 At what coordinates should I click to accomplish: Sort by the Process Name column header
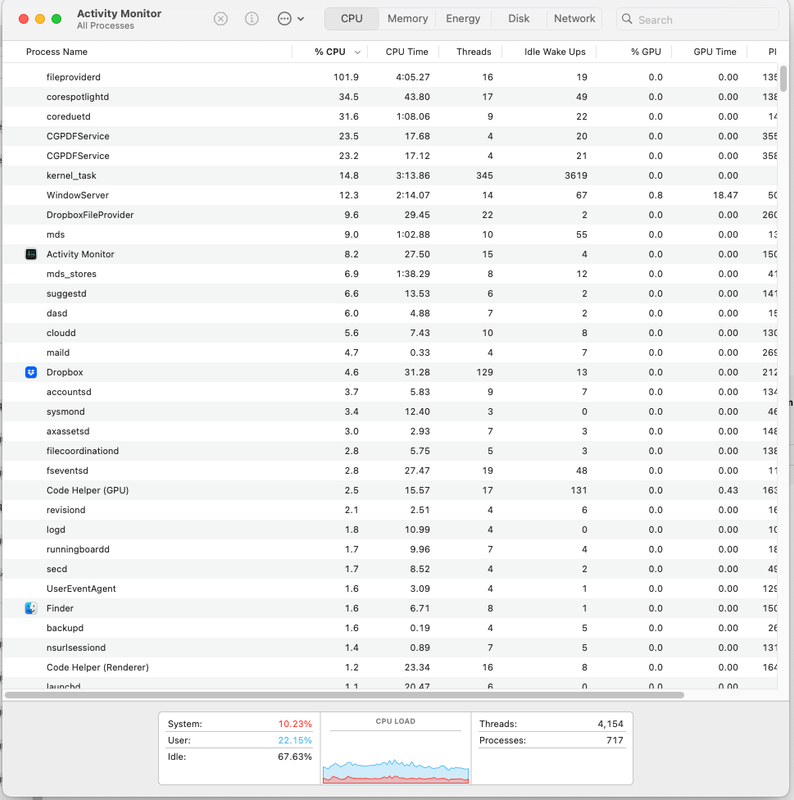(x=57, y=52)
